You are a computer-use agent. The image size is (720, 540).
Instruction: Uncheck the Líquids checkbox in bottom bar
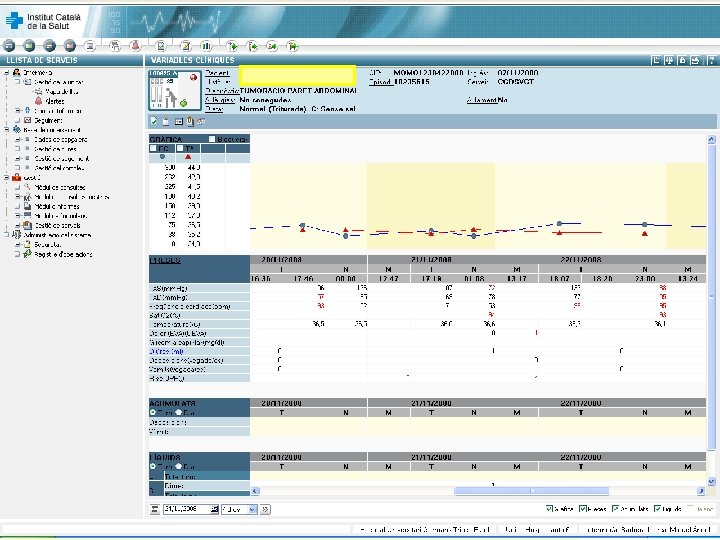tap(657, 508)
